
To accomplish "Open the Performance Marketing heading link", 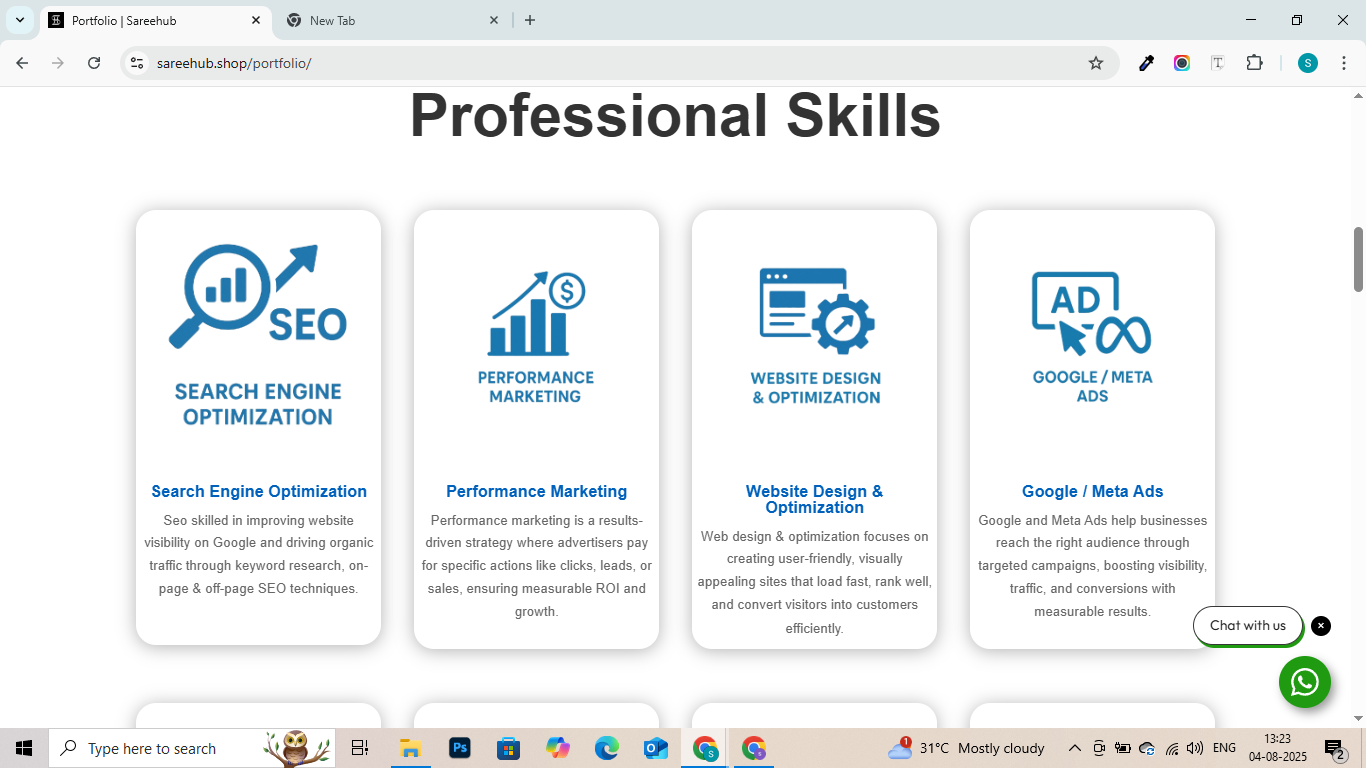I will point(536,491).
